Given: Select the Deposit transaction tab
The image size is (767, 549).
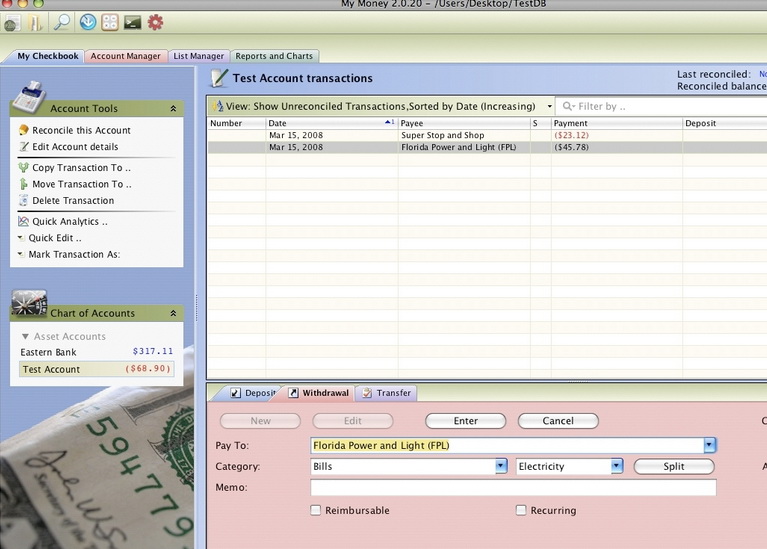Looking at the screenshot, I should (253, 393).
